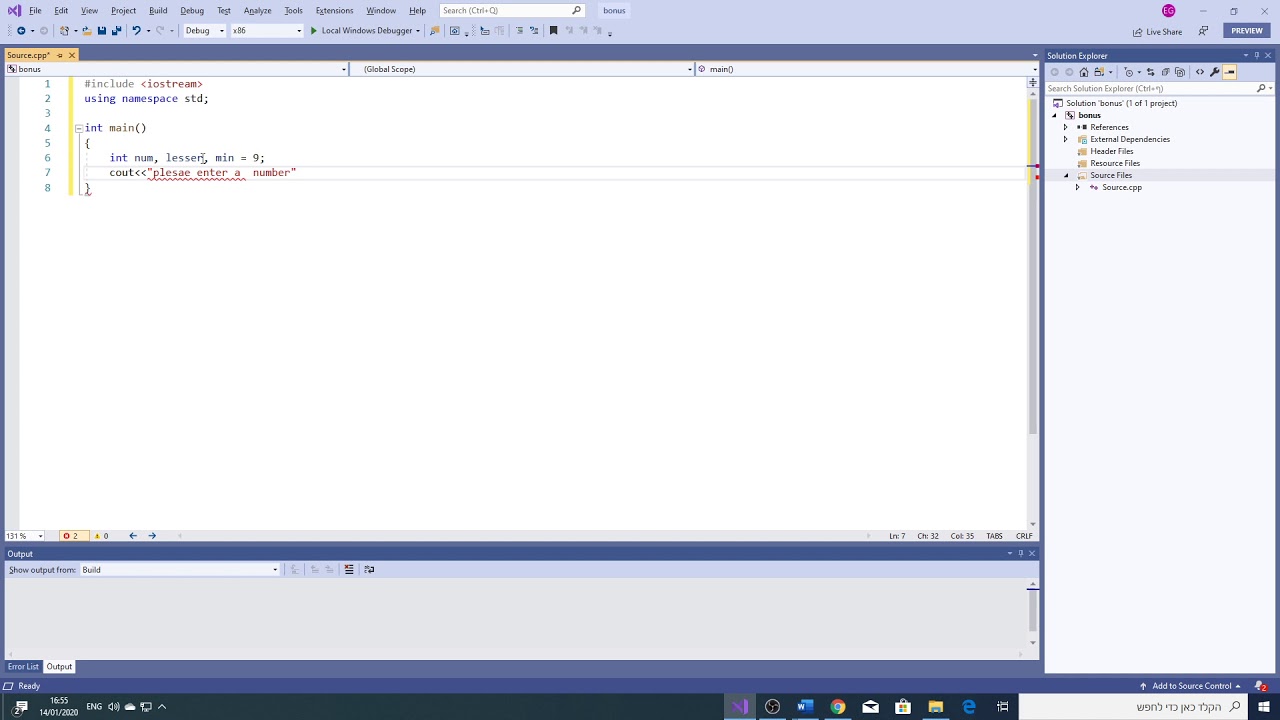
Task: Click the PREVIEW button
Action: (1247, 31)
